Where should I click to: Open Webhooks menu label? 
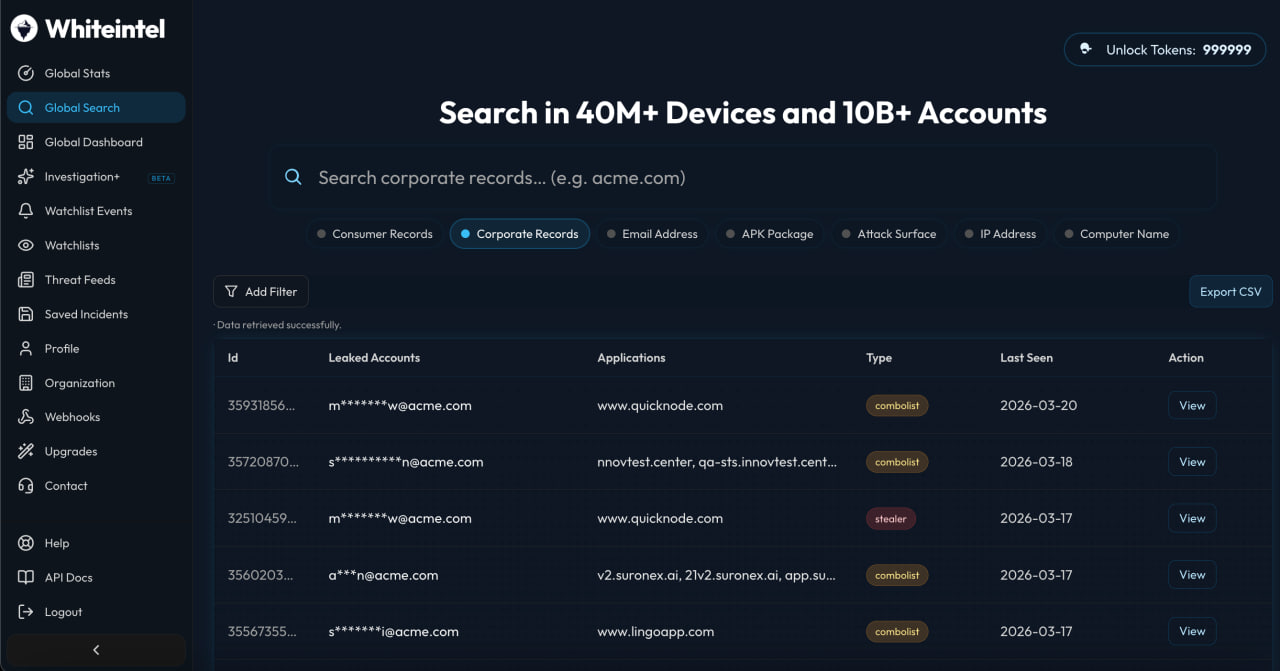pos(72,417)
